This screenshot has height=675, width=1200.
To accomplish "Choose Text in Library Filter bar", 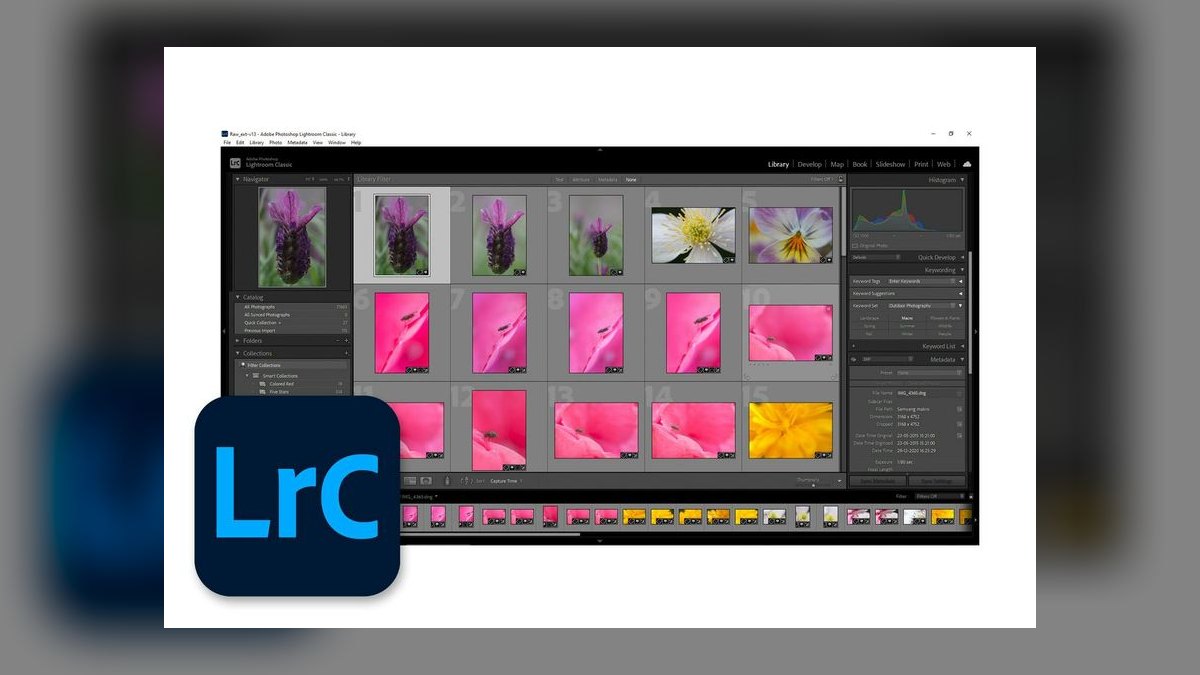I will point(560,180).
